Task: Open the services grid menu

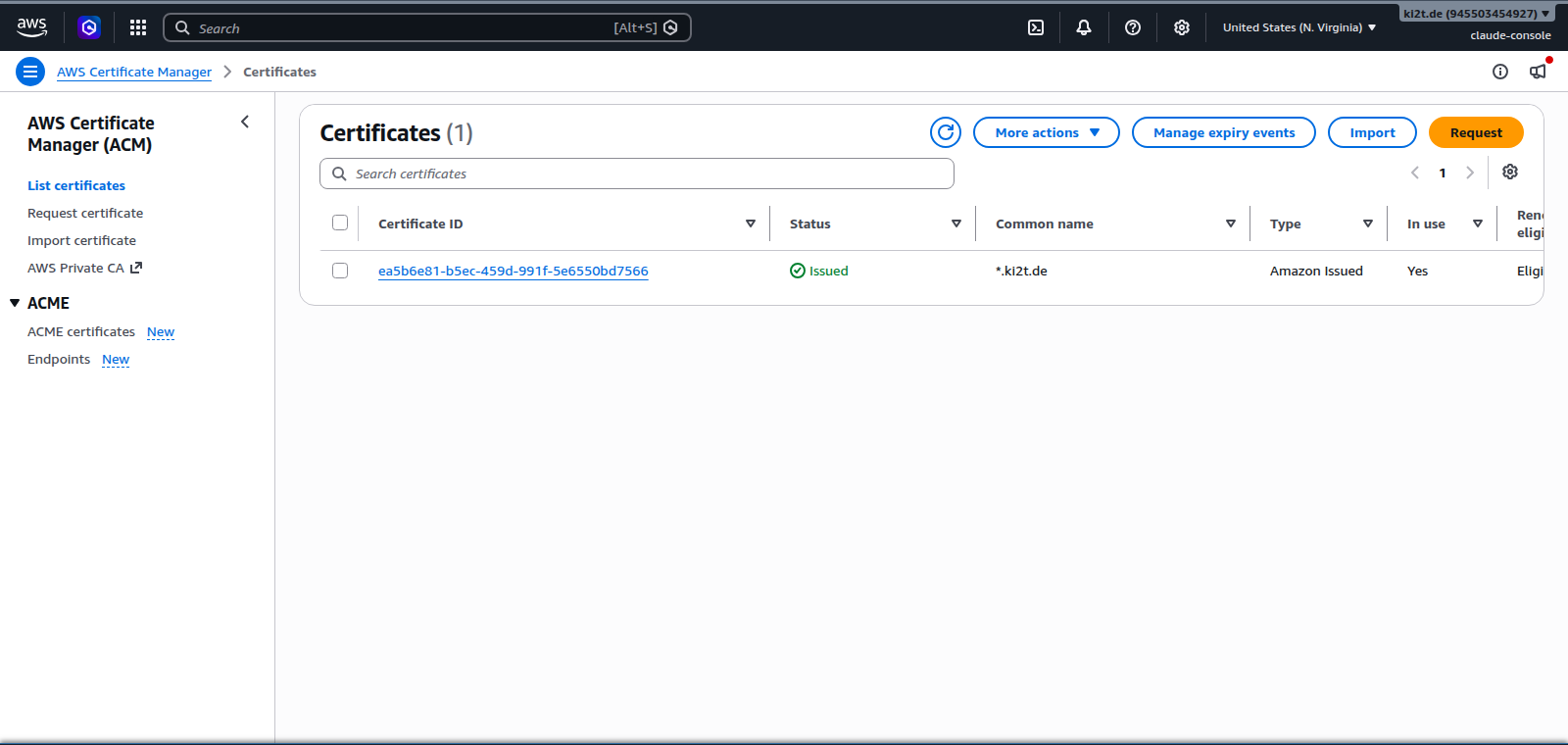Action: tap(138, 27)
